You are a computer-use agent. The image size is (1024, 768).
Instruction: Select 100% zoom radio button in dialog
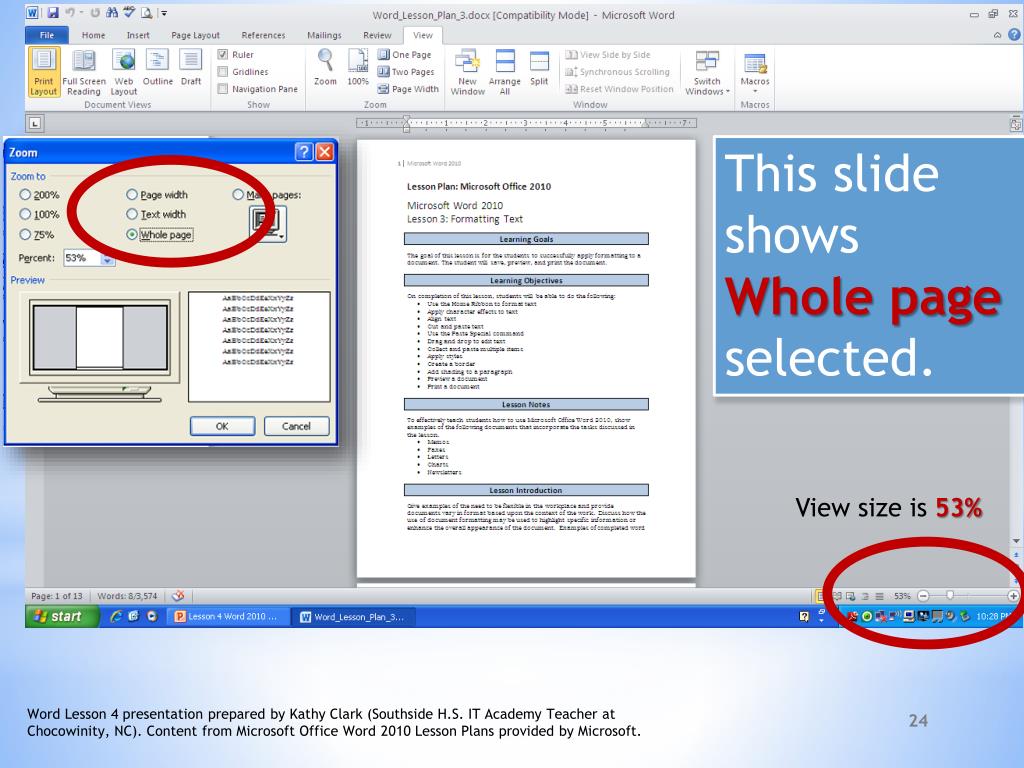click(25, 214)
